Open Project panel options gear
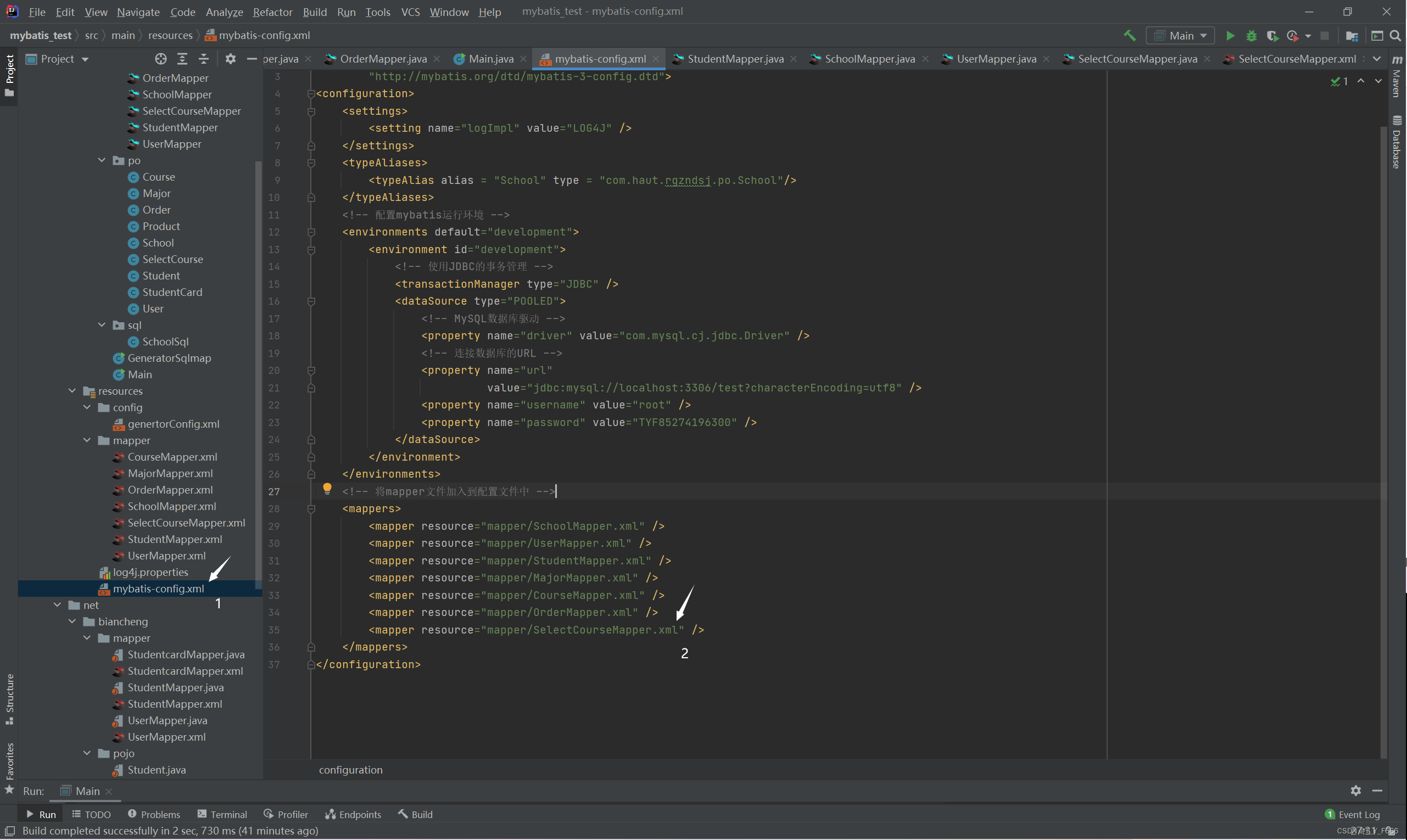The height and width of the screenshot is (840, 1407). [231, 58]
